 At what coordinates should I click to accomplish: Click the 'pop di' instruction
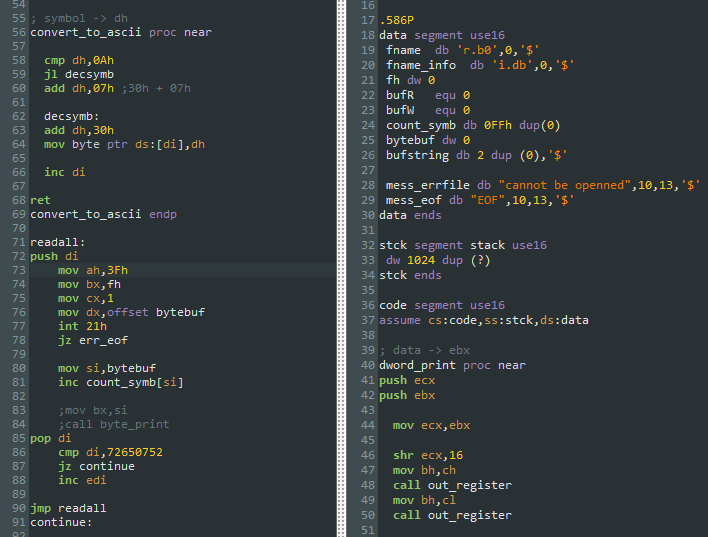tap(51, 439)
